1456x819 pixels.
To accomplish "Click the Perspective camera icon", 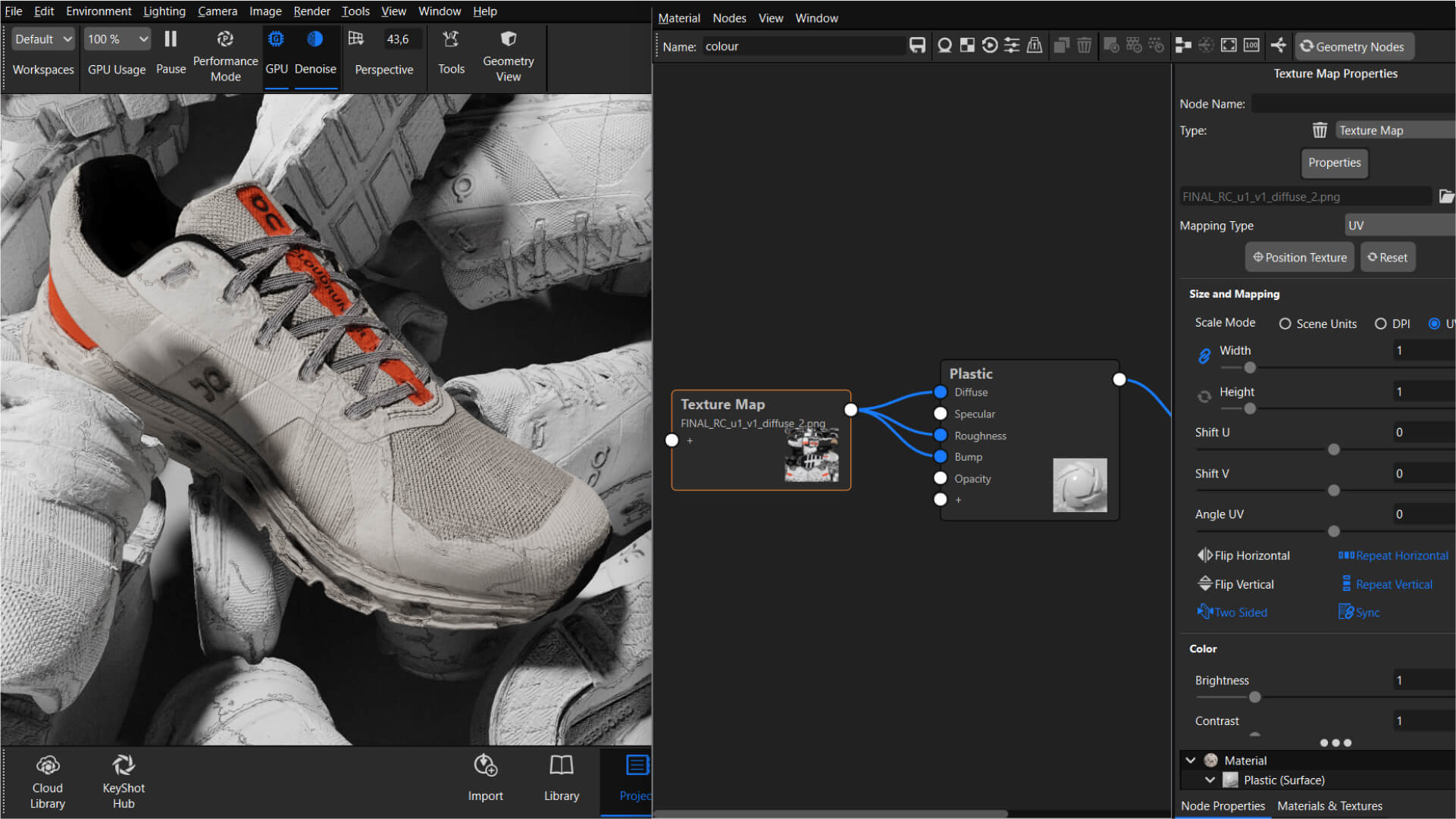I will (355, 39).
